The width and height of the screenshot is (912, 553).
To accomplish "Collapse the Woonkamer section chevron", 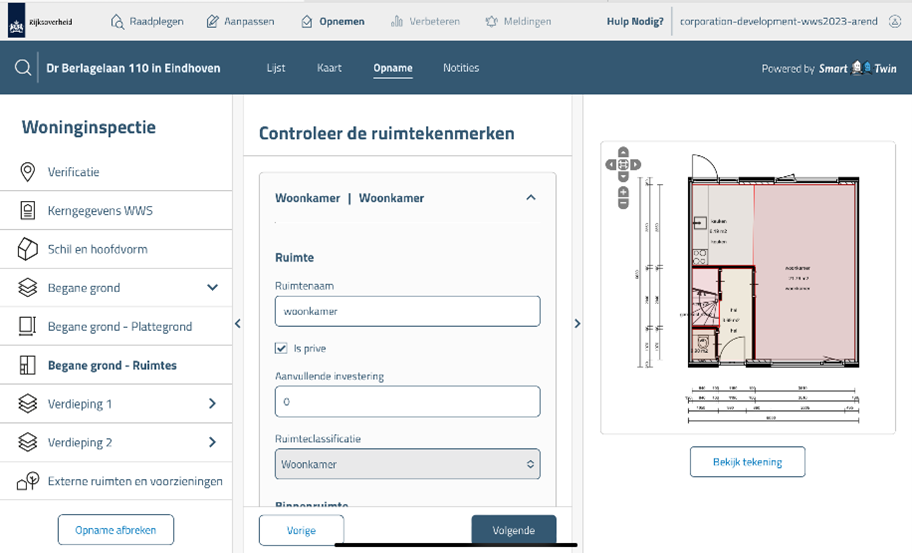I will (x=530, y=198).
